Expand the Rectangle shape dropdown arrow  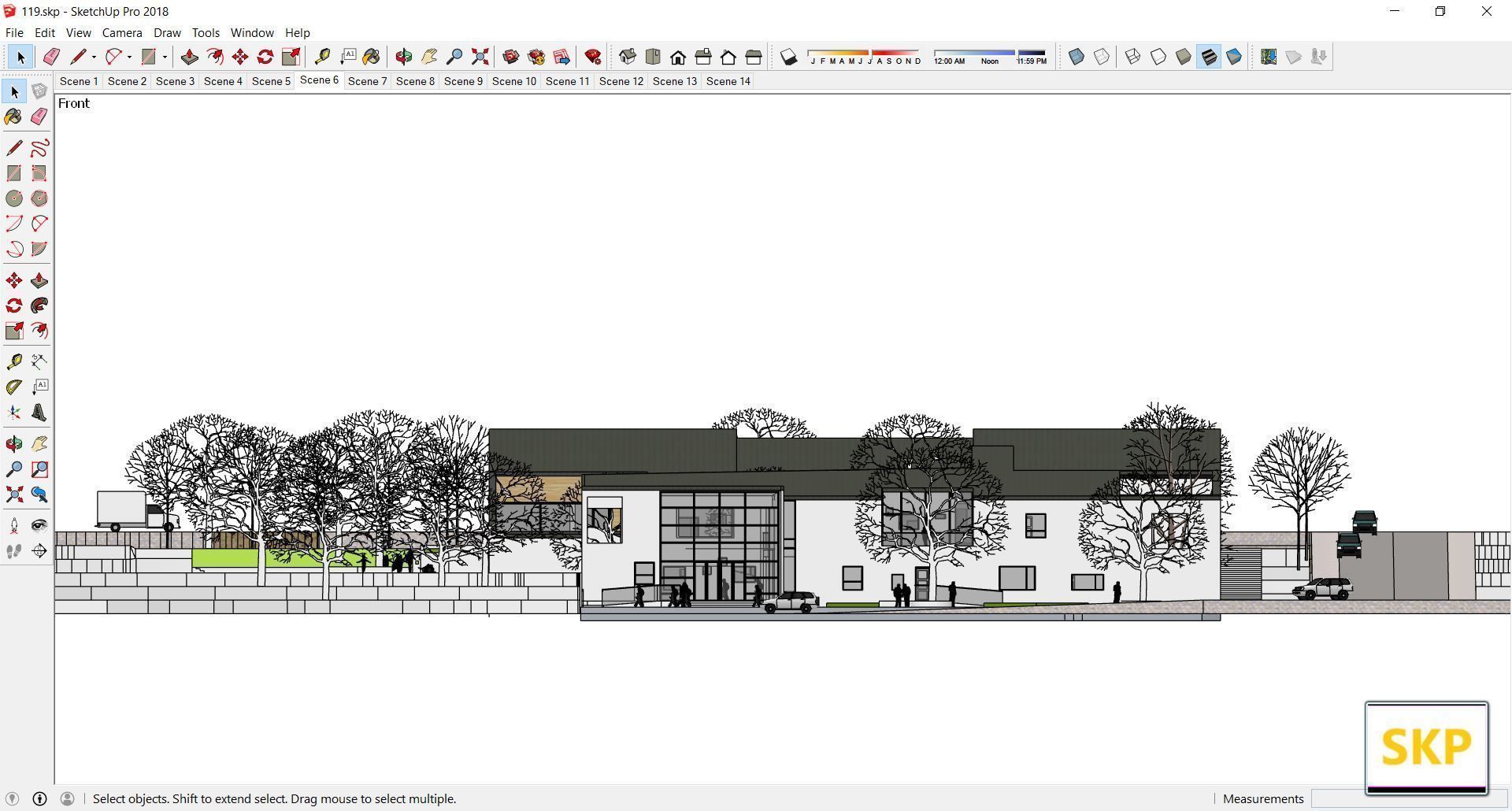165,57
